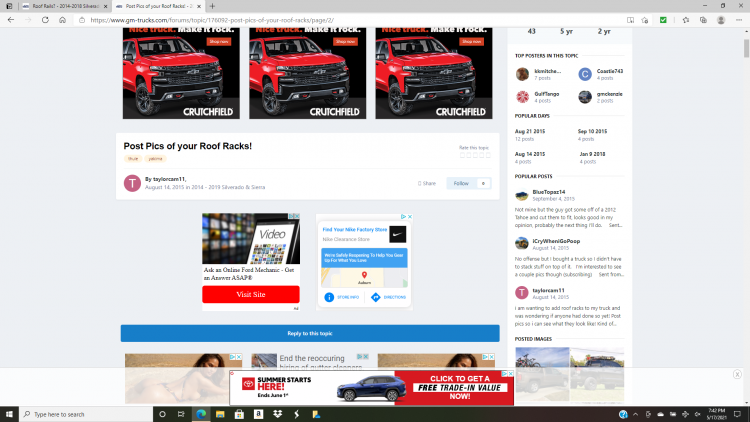The height and width of the screenshot is (422, 750).
Task: View site information lock icon
Action: [x=82, y=20]
